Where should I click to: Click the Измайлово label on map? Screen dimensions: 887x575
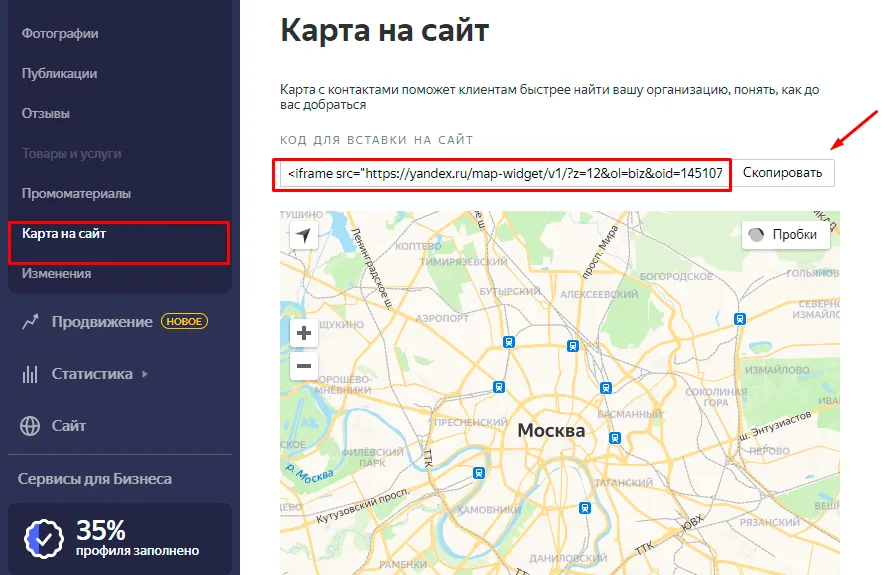[x=777, y=370]
